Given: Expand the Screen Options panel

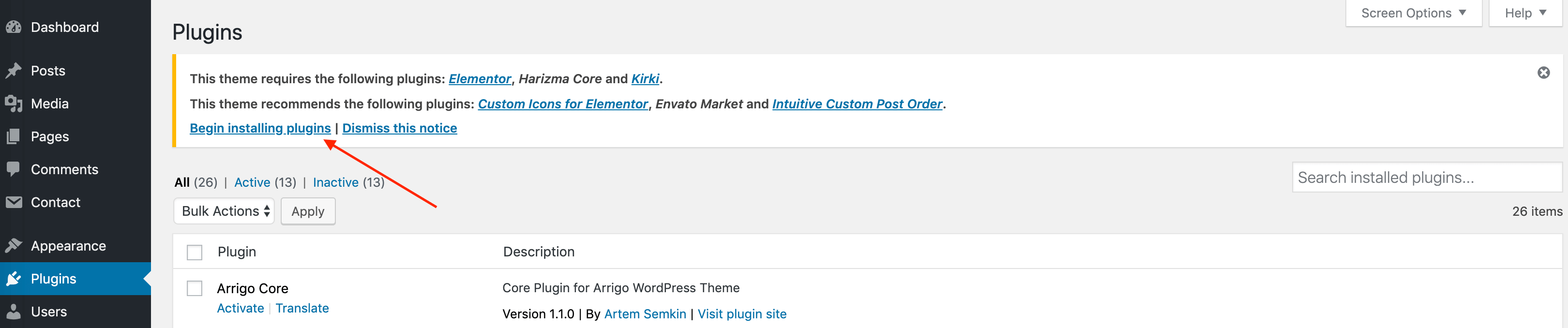Looking at the screenshot, I should 1413,14.
